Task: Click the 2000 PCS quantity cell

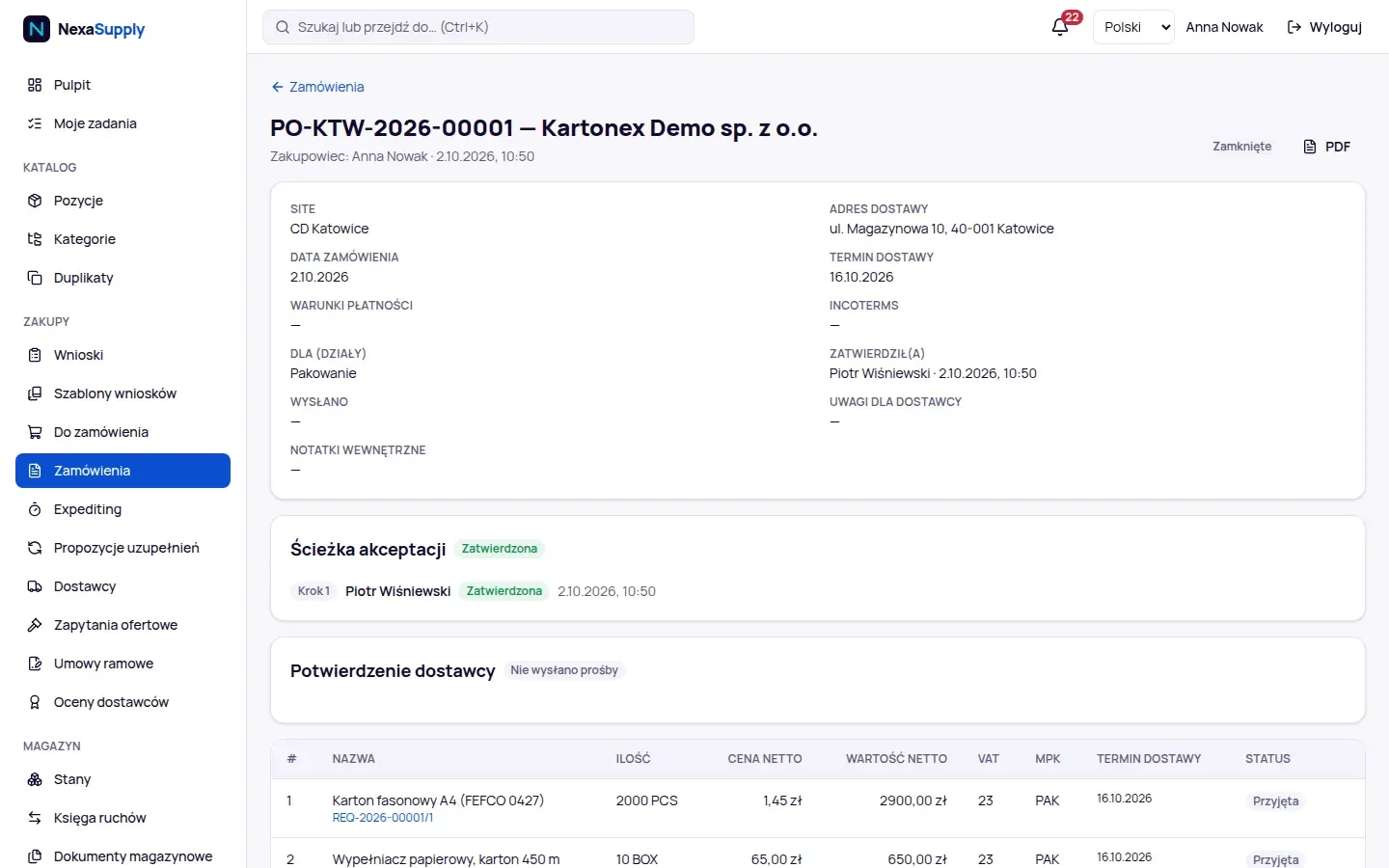Action: pyautogui.click(x=647, y=800)
